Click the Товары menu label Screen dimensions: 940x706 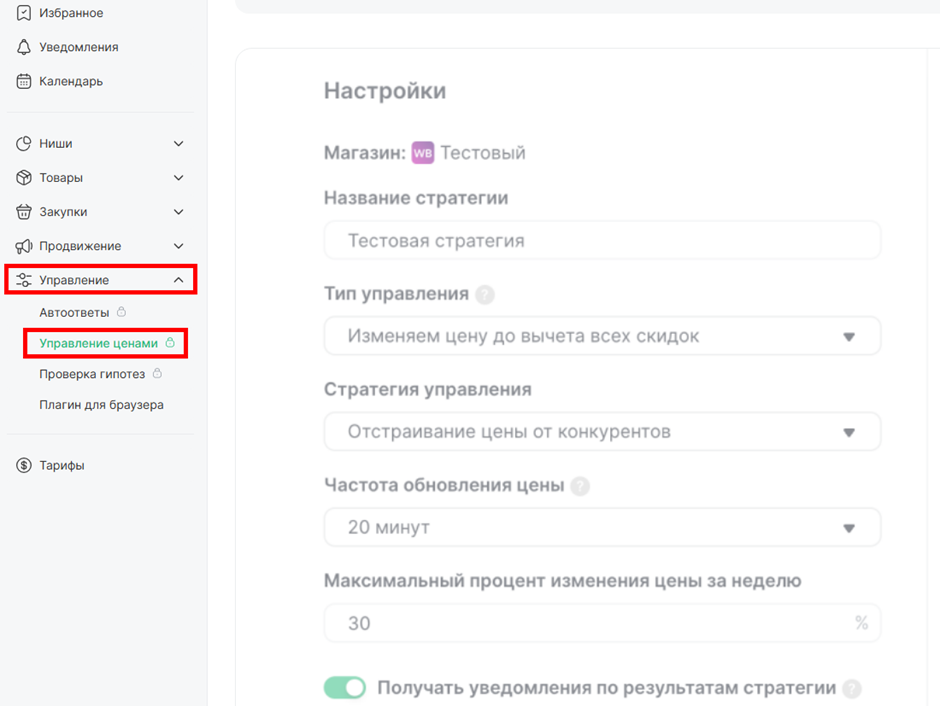pyautogui.click(x=61, y=177)
